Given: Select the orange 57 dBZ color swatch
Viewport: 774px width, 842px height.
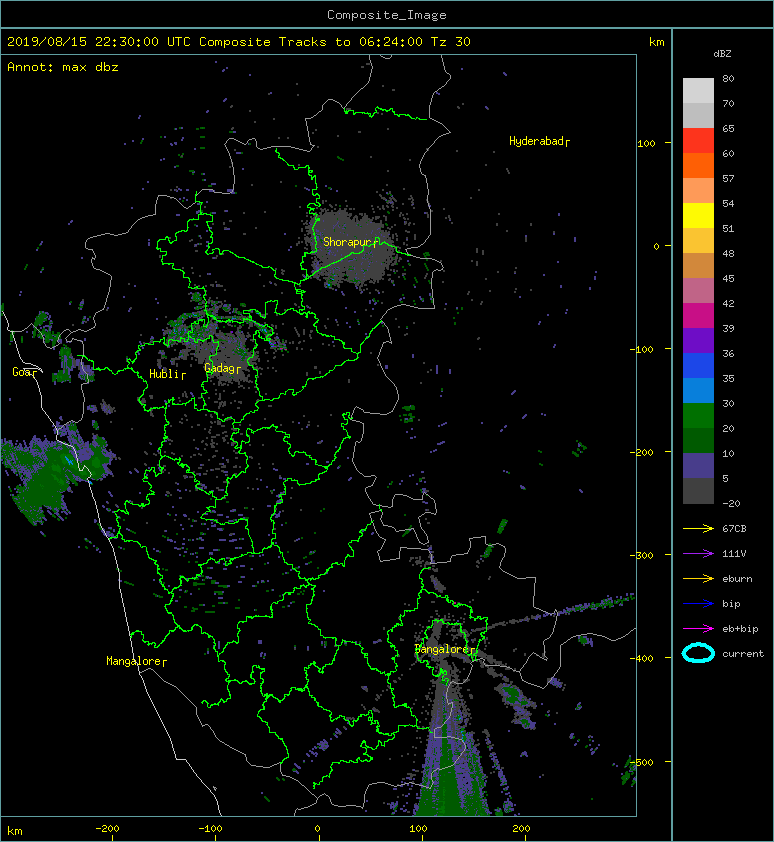Looking at the screenshot, I should click(x=698, y=165).
